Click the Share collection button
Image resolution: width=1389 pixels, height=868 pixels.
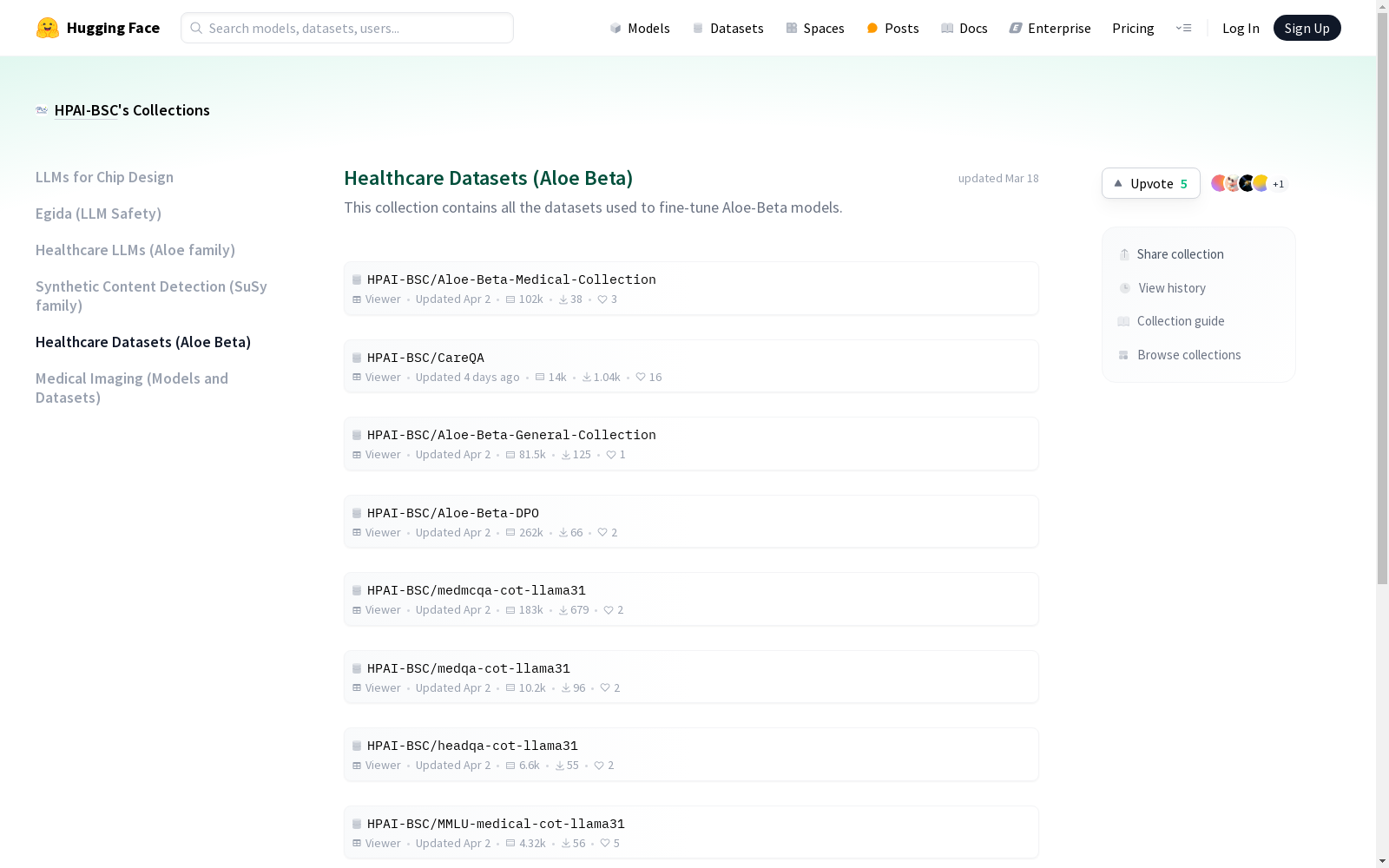(x=1171, y=254)
